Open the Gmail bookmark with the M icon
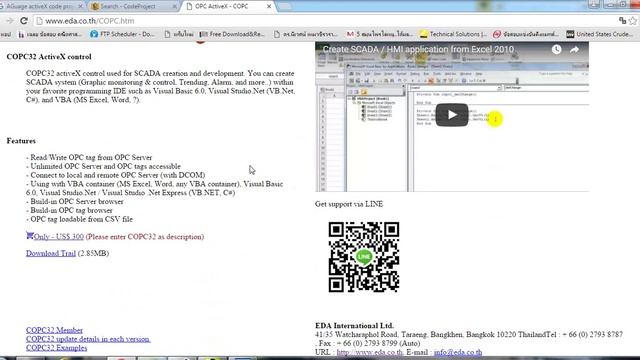Viewport: 640px width, 360px height. point(379,34)
